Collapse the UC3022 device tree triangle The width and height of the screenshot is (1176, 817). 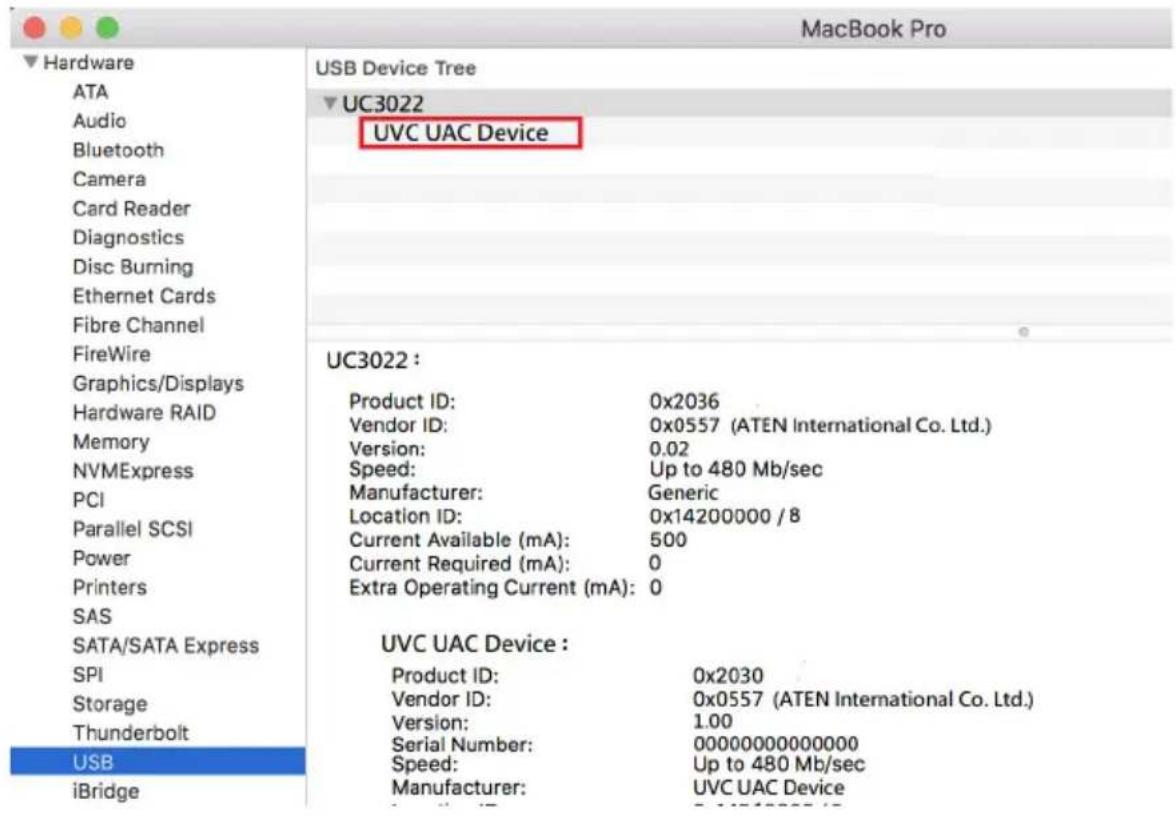point(329,103)
